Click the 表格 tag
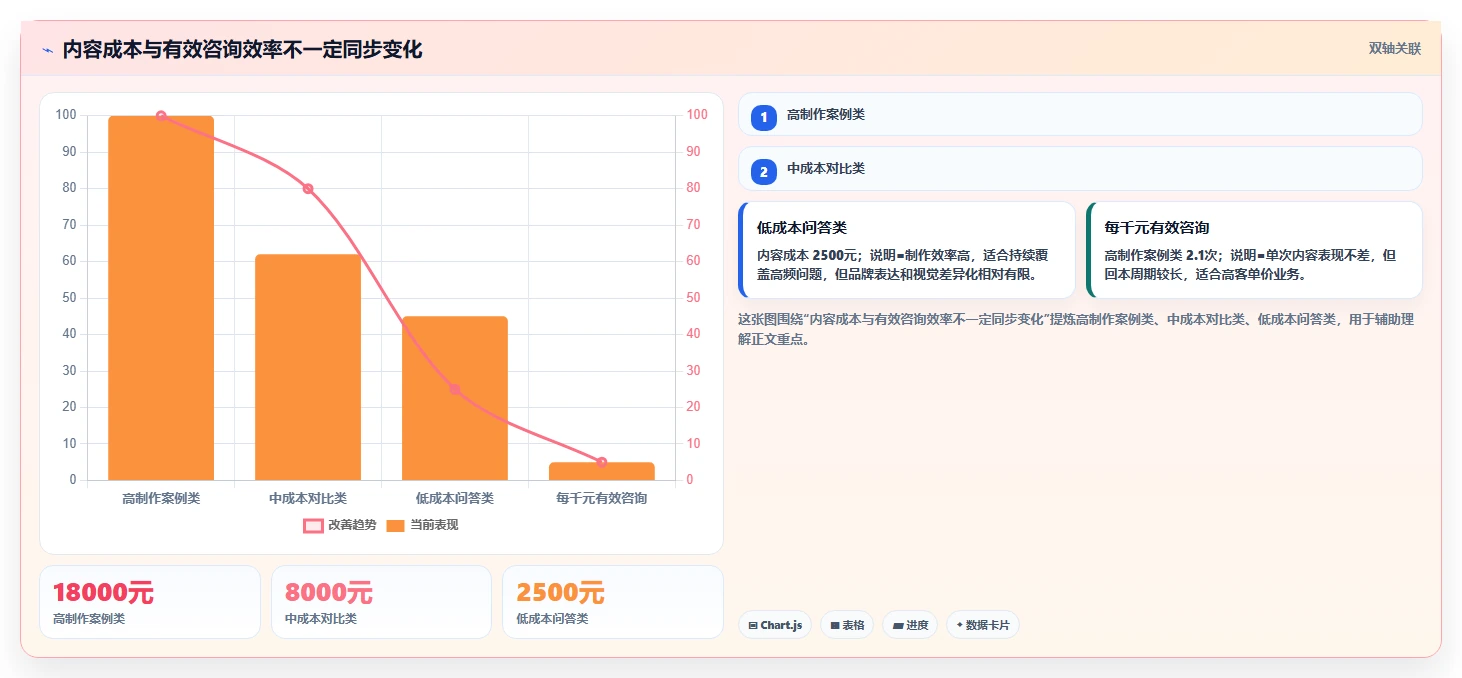The image size is (1462, 678). click(847, 625)
